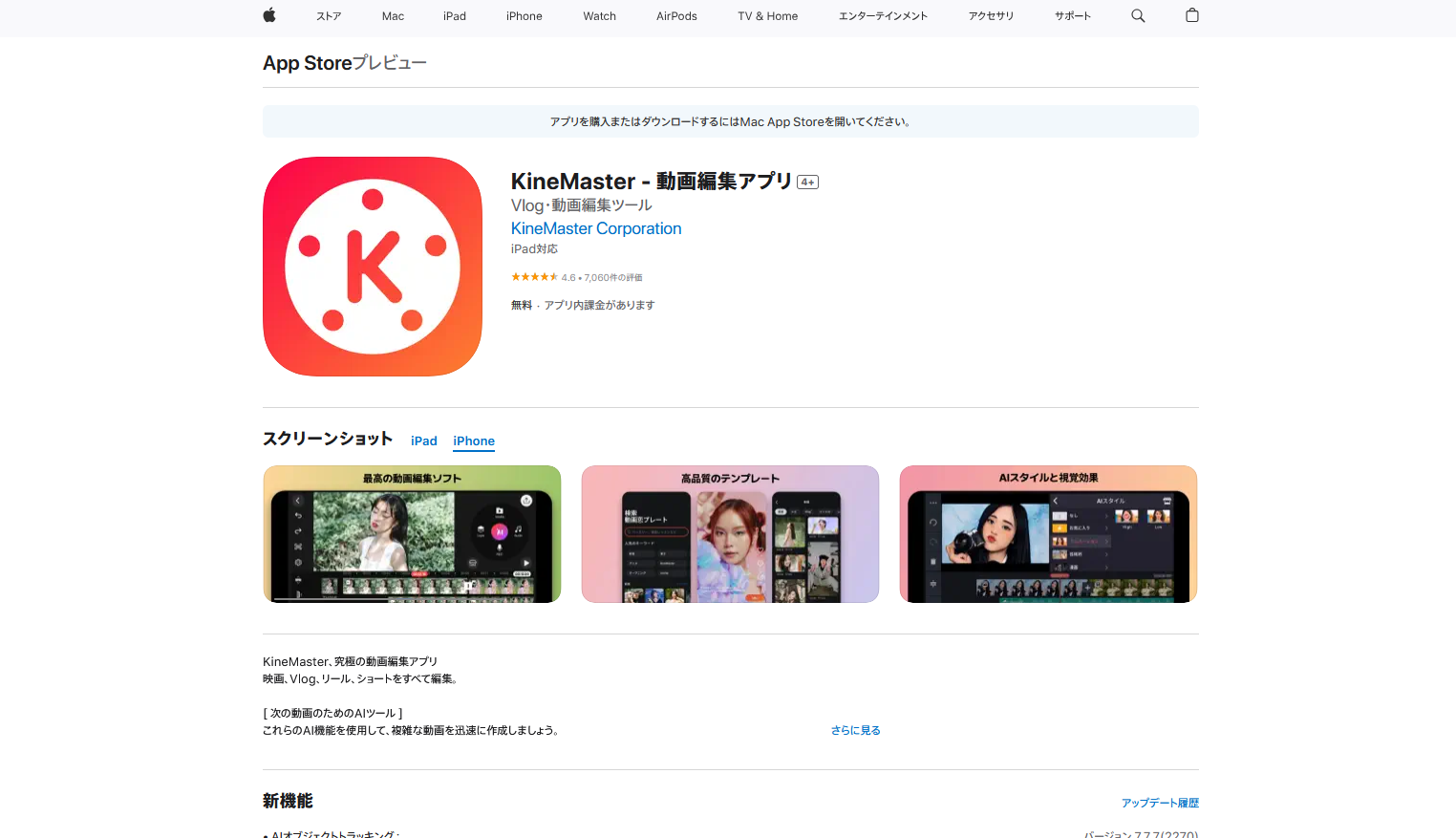
Task: Click the 4+ age rating badge
Action: click(807, 181)
